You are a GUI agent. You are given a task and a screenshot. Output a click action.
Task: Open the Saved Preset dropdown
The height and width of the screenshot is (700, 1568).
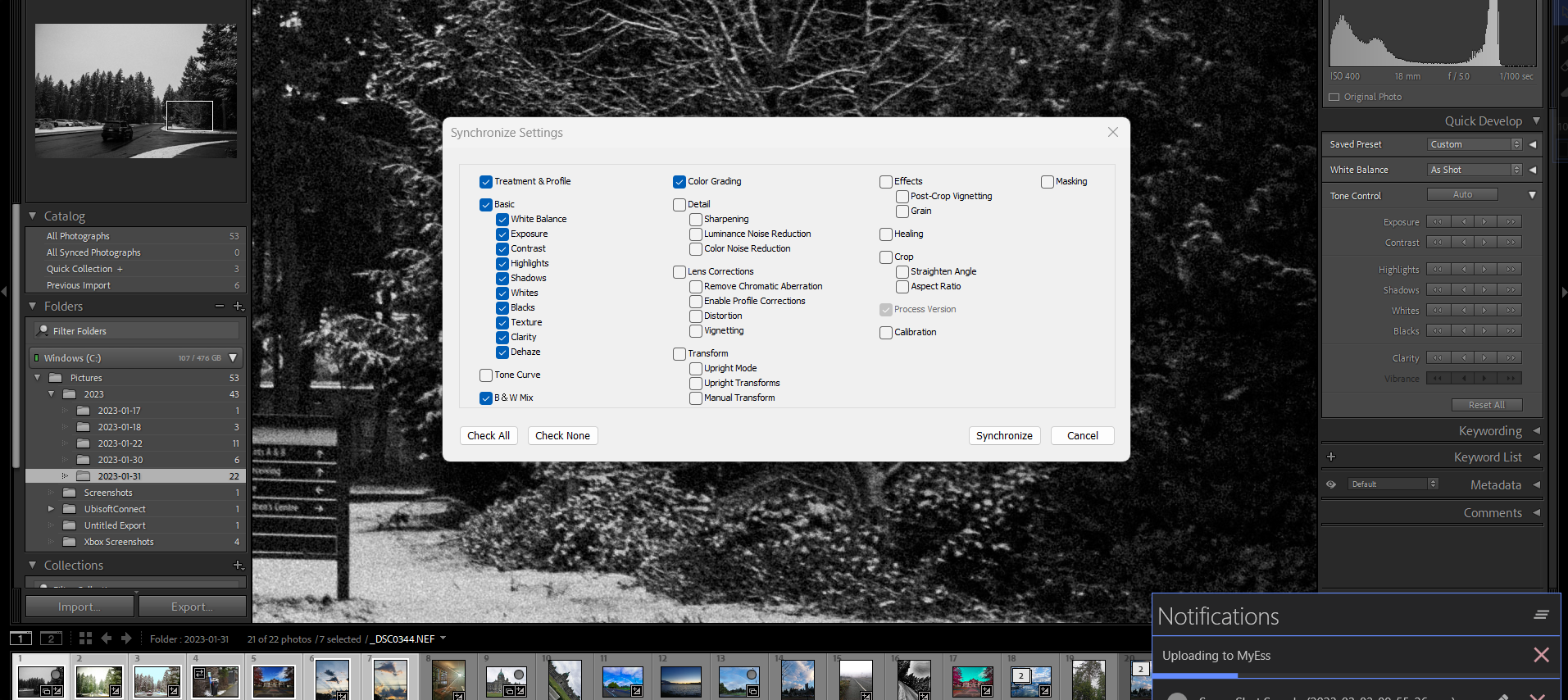[x=1475, y=144]
